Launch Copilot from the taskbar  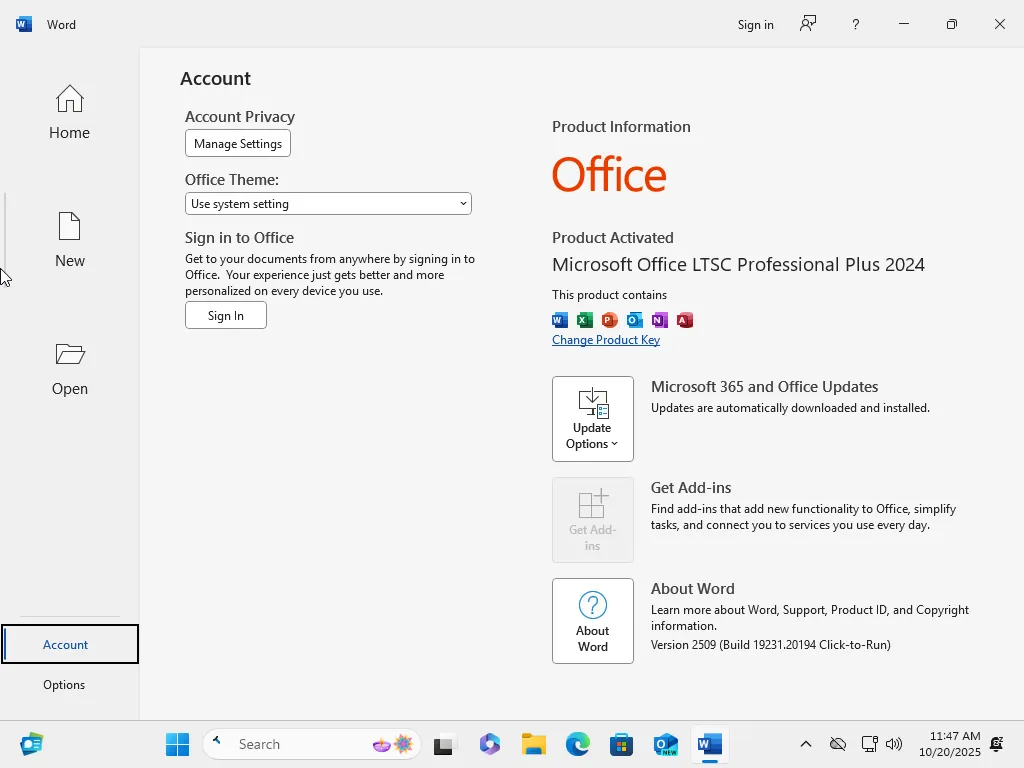[x=490, y=744]
